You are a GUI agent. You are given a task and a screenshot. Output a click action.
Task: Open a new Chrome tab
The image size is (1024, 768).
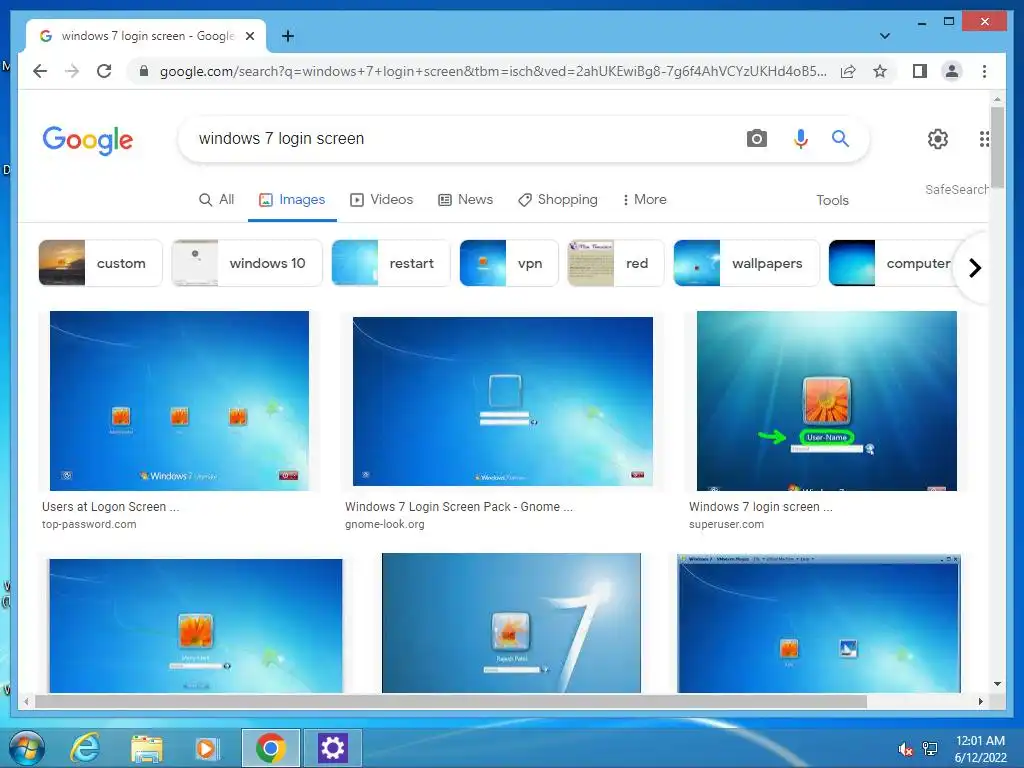coord(287,36)
